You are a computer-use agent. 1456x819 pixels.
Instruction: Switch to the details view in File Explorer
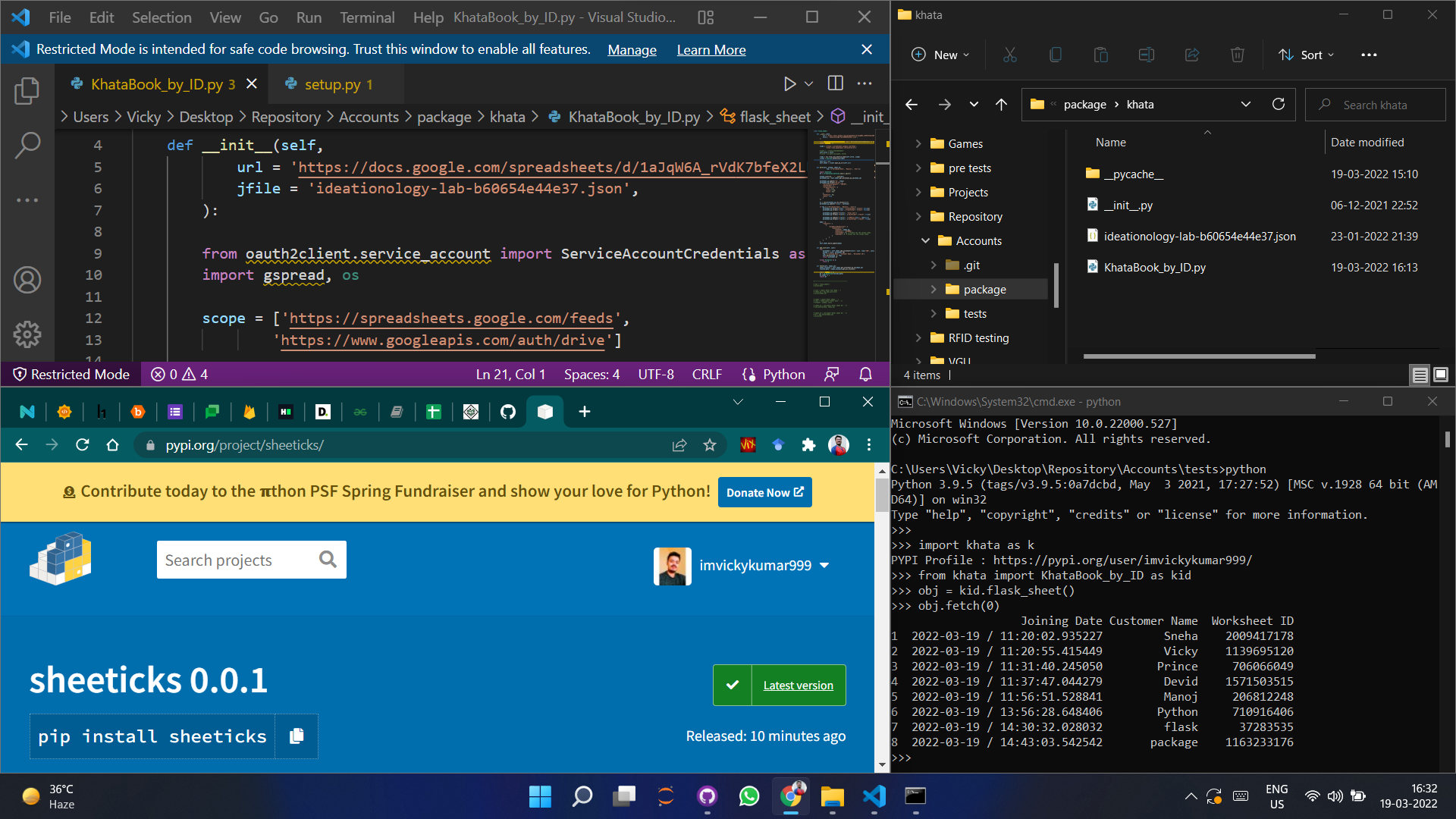[x=1420, y=375]
